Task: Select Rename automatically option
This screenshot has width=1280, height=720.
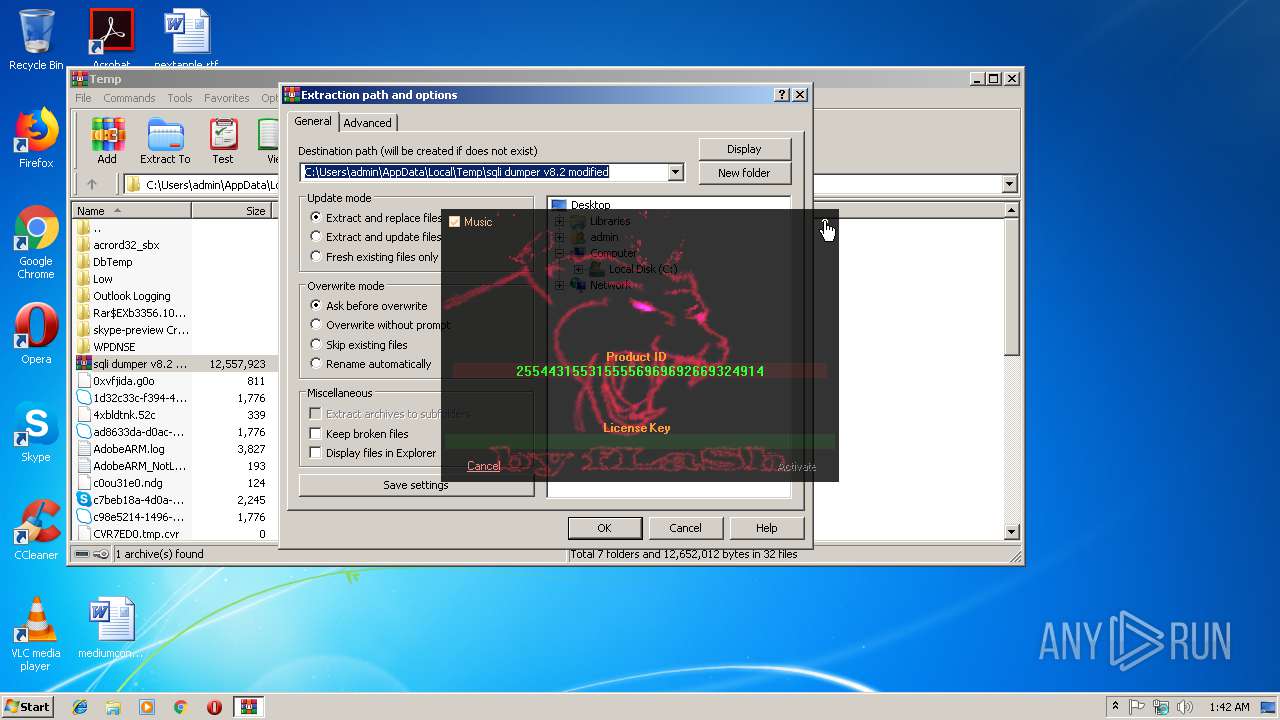Action: click(370, 364)
